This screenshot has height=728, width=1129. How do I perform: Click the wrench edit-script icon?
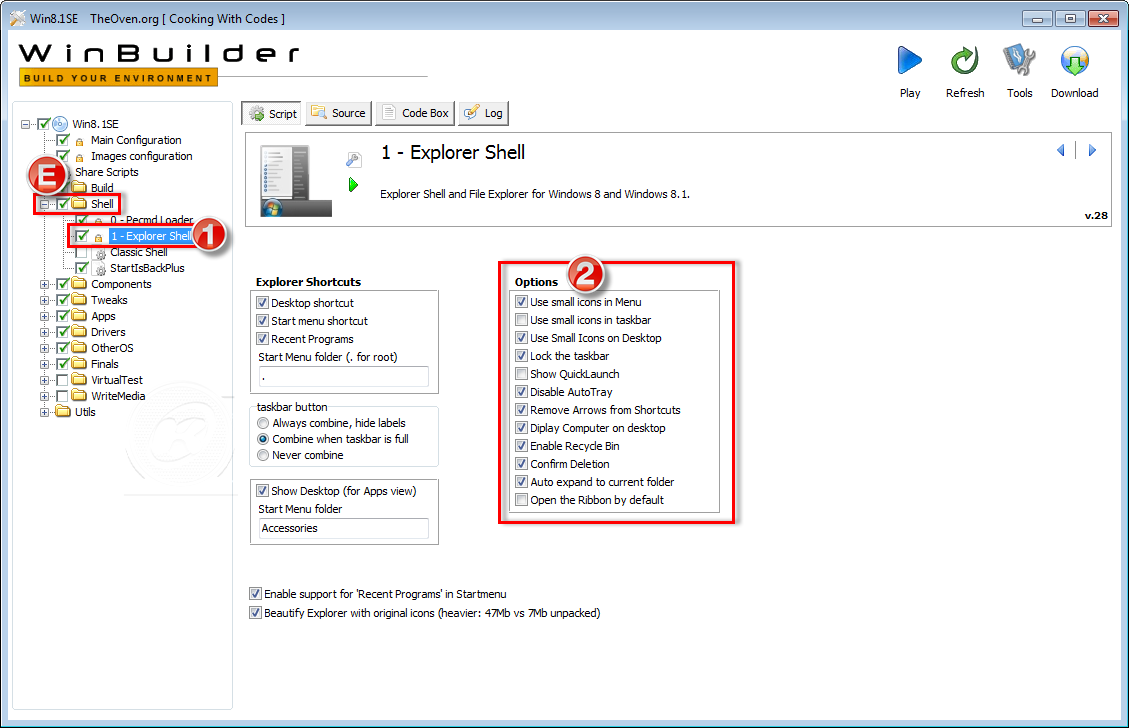click(x=354, y=159)
